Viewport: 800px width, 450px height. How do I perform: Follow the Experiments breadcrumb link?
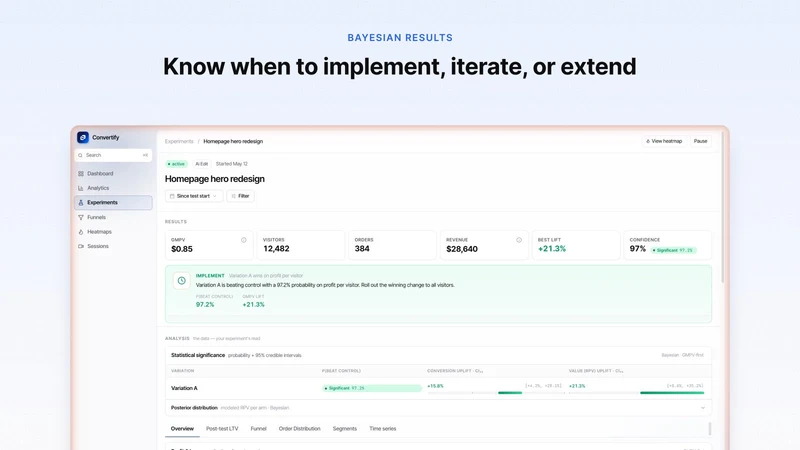(179, 141)
